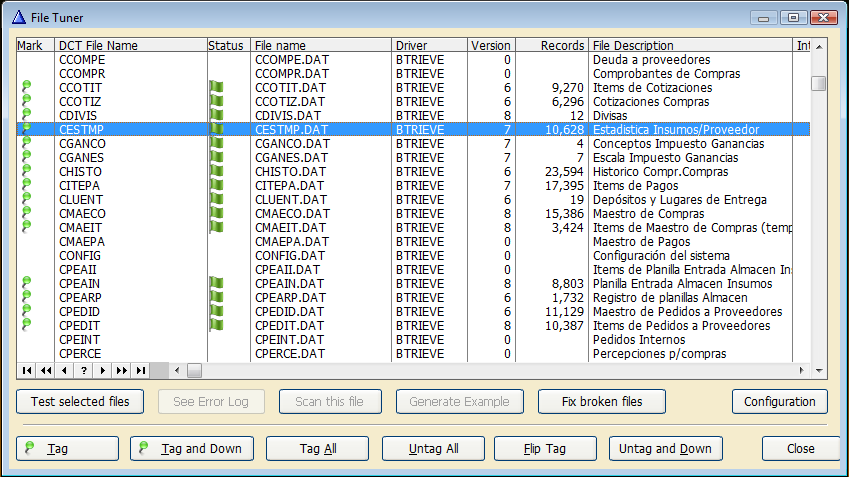
Task: Click the green status flag for CPEARP
Action: coord(217,297)
